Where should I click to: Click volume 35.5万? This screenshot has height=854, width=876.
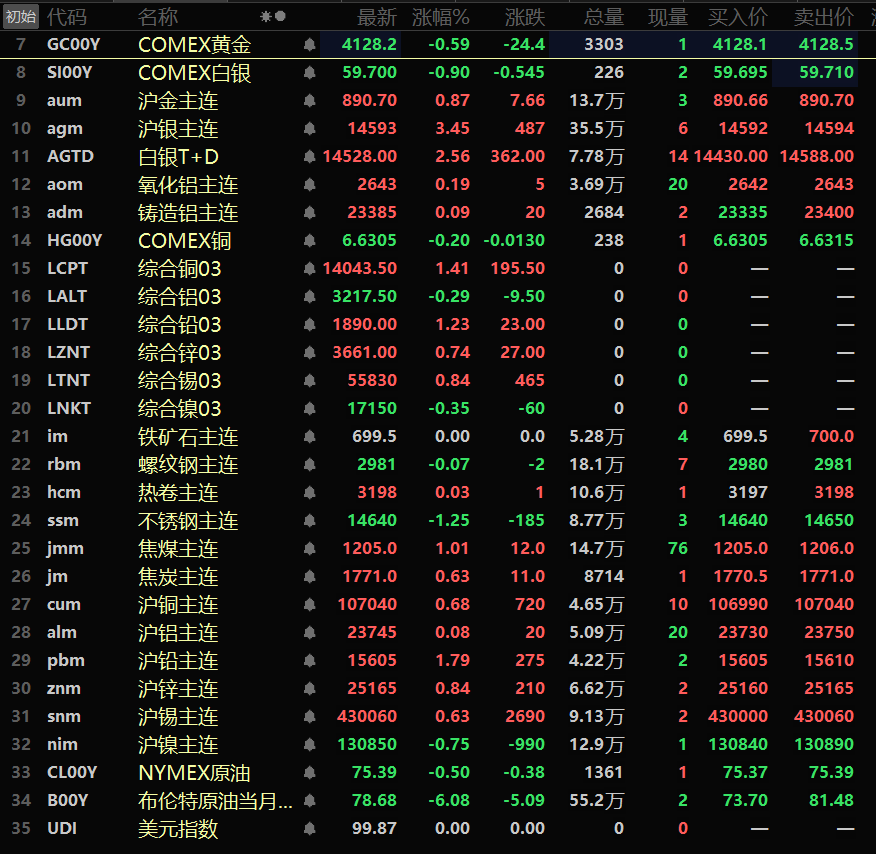point(596,128)
